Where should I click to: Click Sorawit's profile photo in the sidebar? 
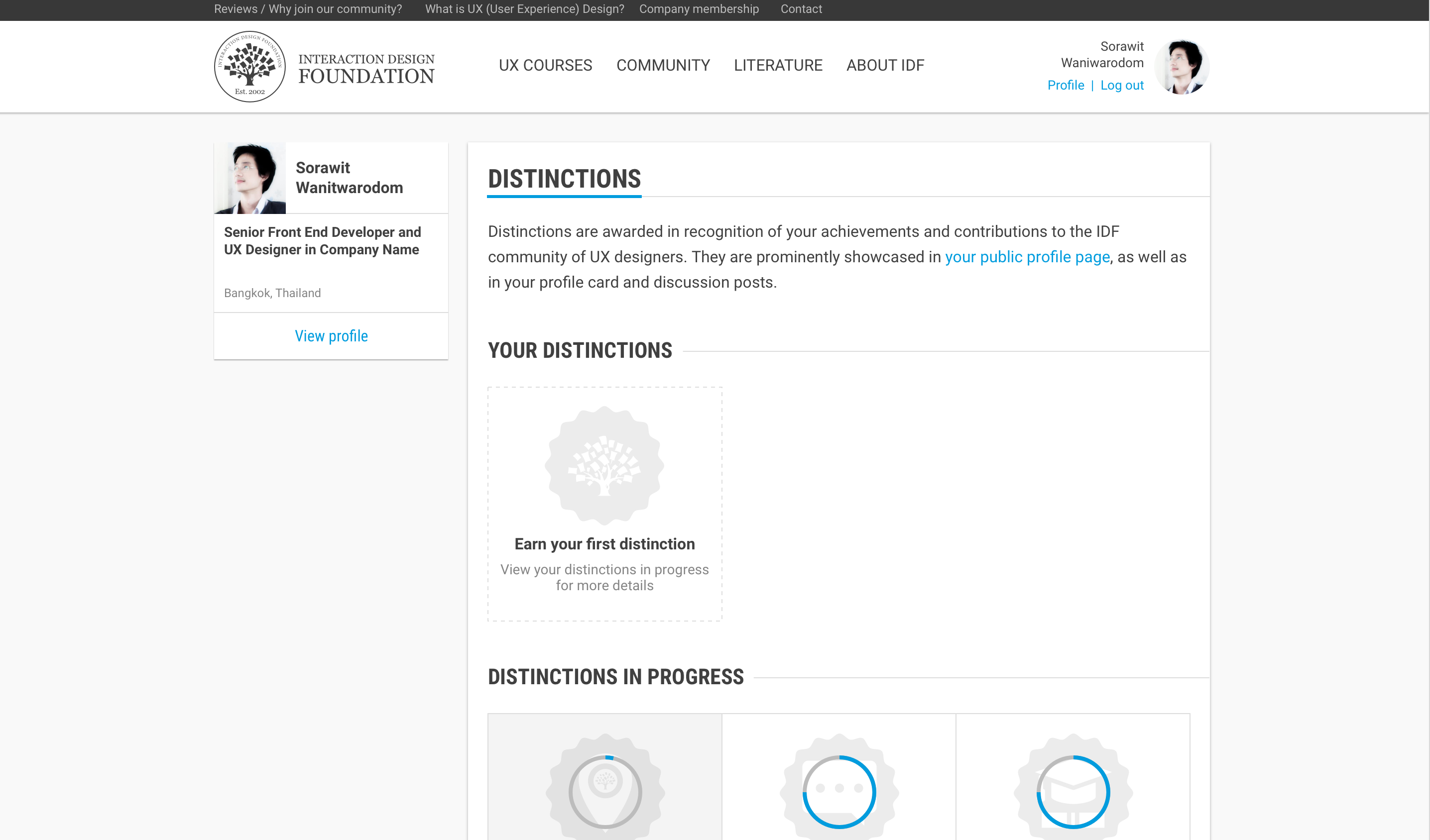(250, 178)
